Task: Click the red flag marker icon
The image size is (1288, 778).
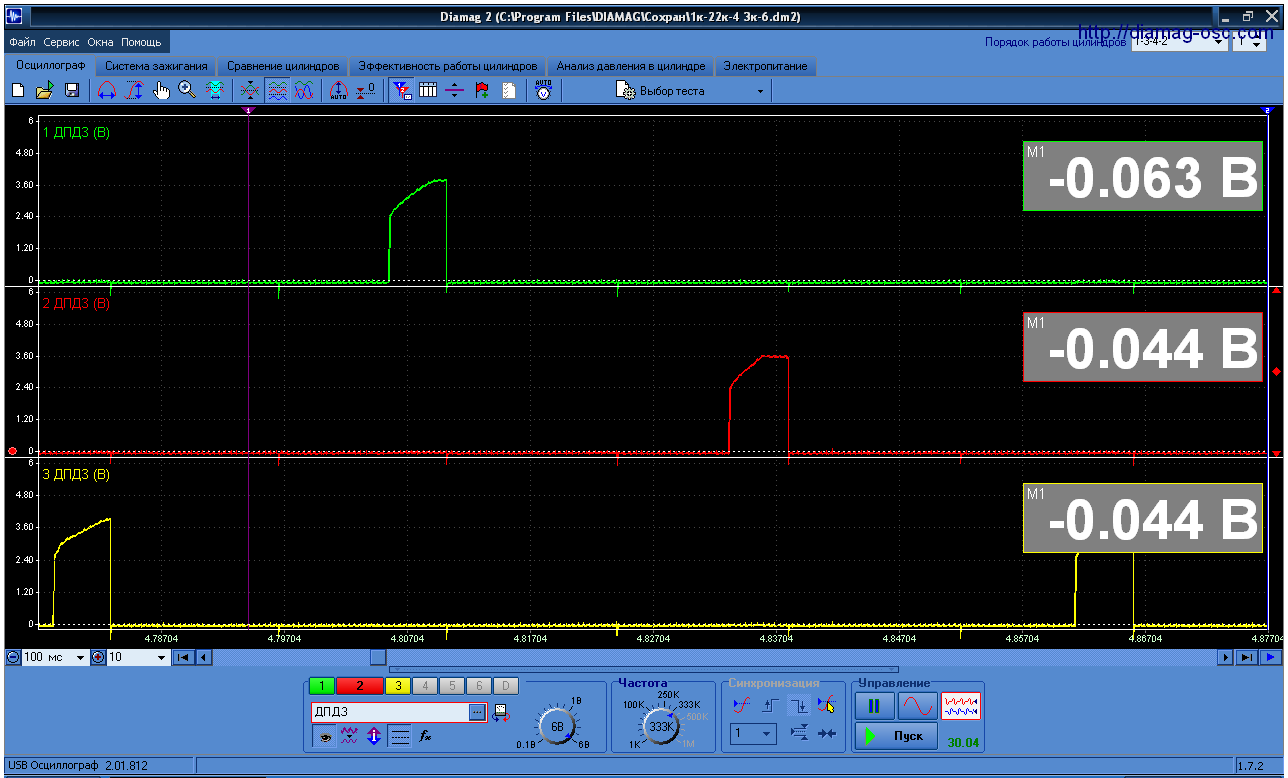Action: point(482,91)
